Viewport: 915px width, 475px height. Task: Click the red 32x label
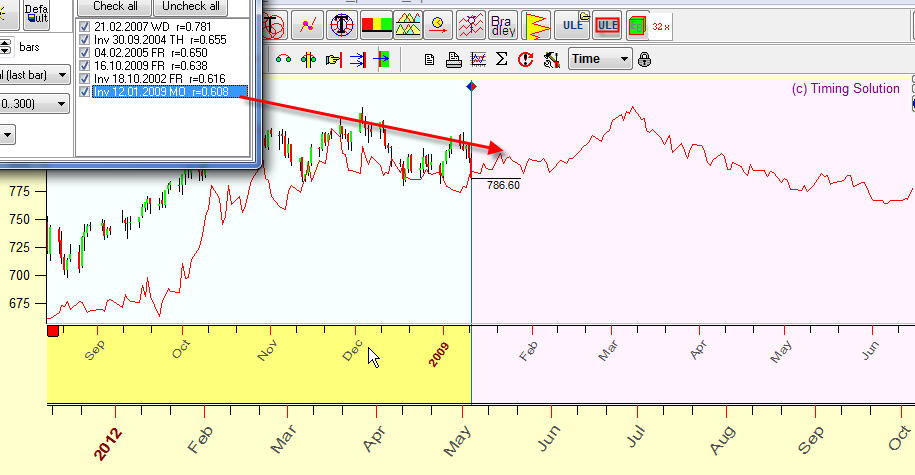pos(661,26)
